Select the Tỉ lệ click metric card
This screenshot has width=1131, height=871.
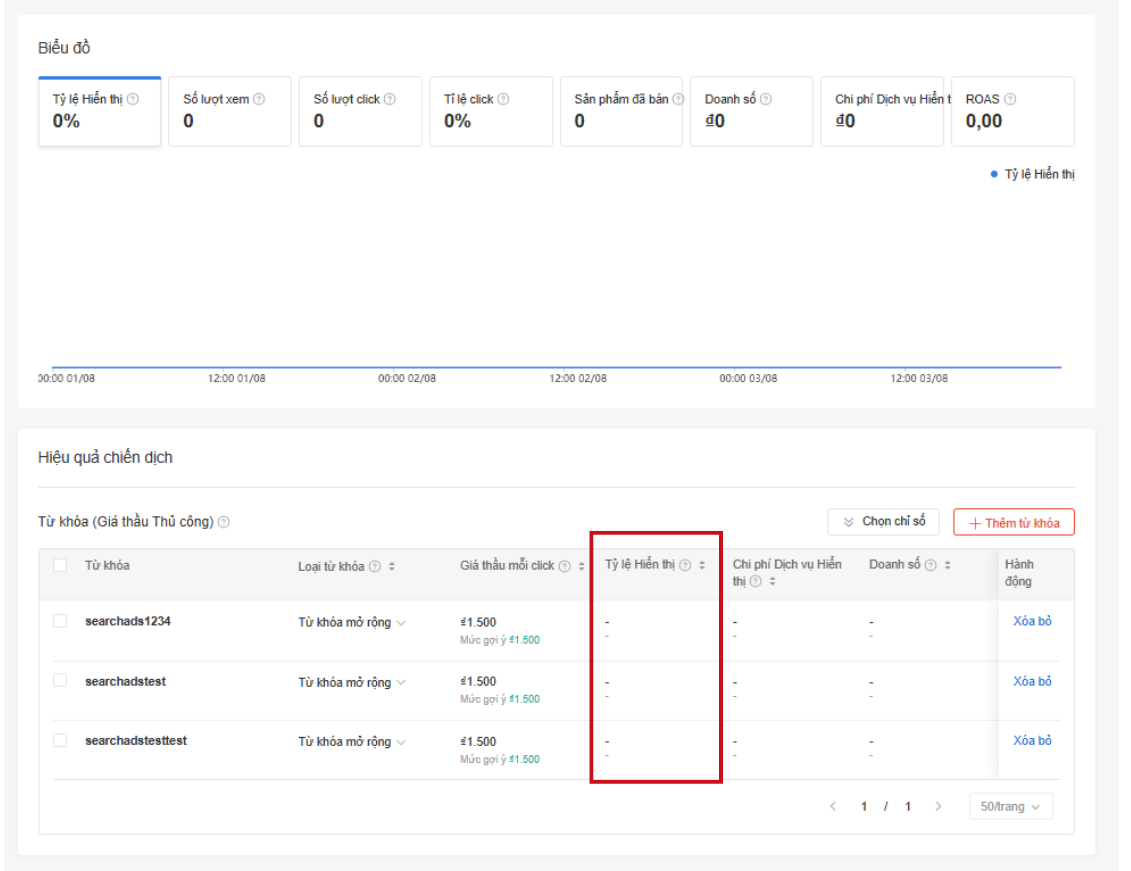[491, 111]
